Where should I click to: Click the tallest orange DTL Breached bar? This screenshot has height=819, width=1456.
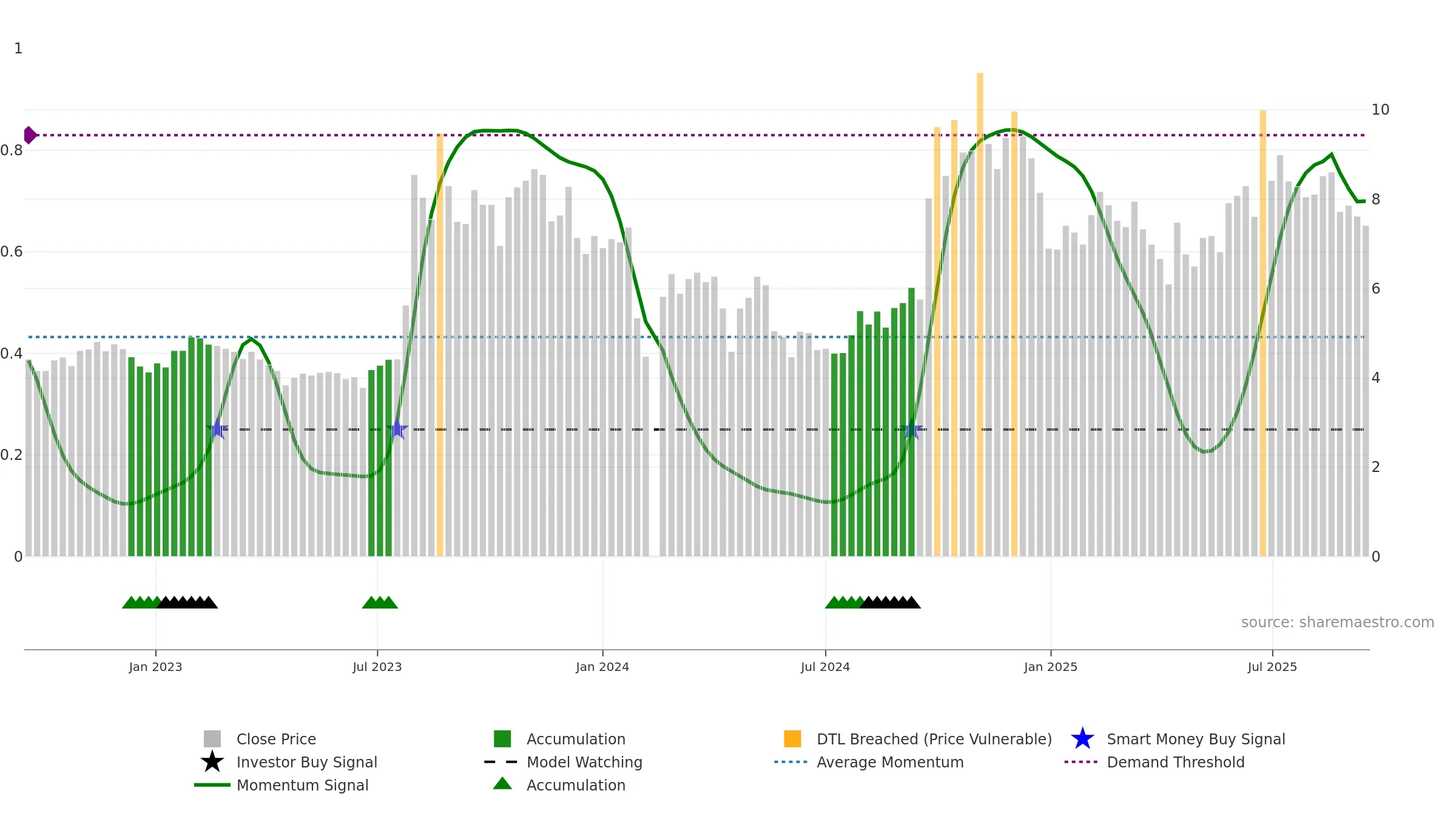tap(980, 314)
